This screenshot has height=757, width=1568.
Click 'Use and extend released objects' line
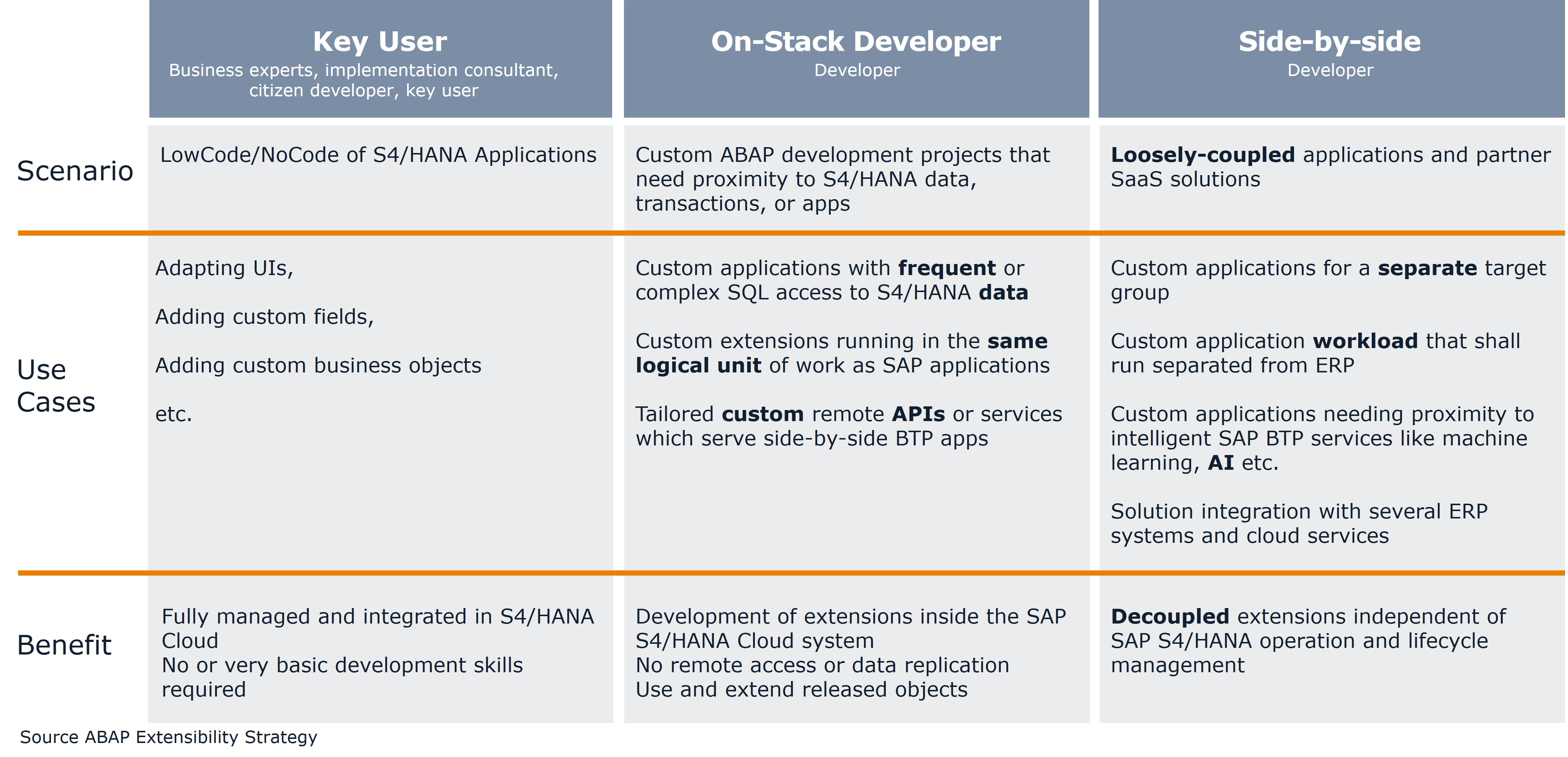tap(802, 690)
